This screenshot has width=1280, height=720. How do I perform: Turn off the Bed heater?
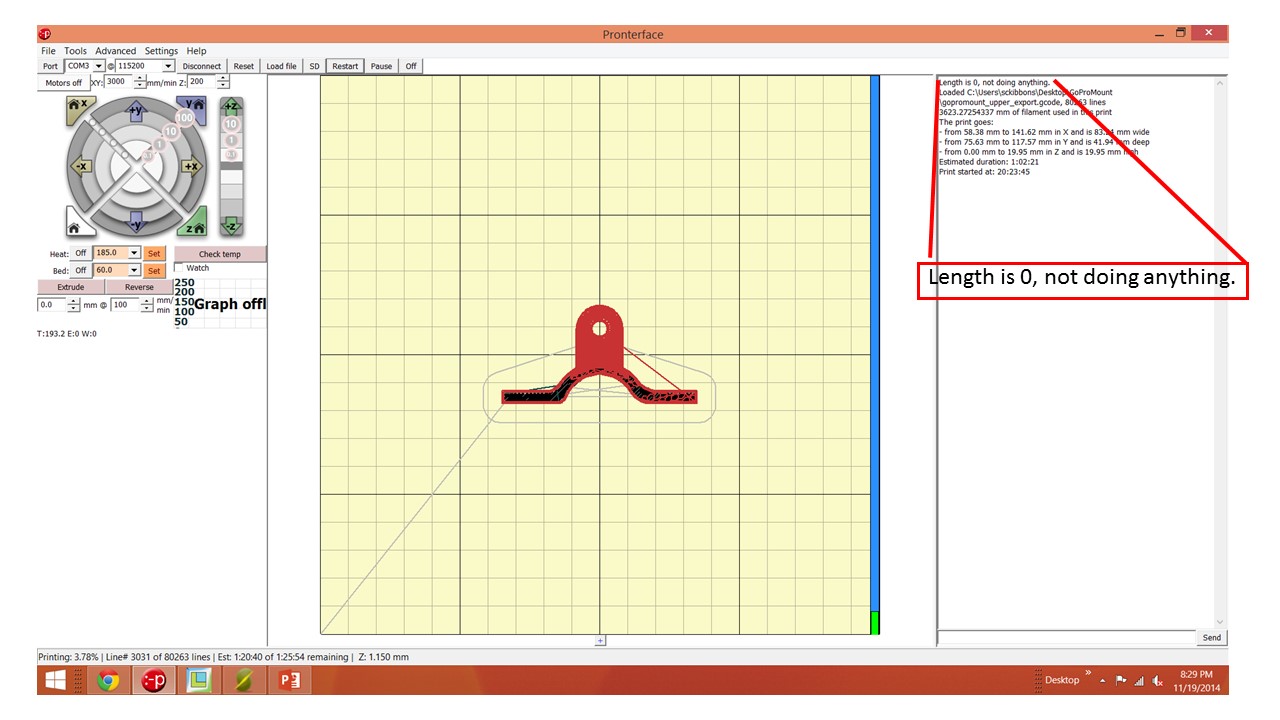click(x=81, y=271)
